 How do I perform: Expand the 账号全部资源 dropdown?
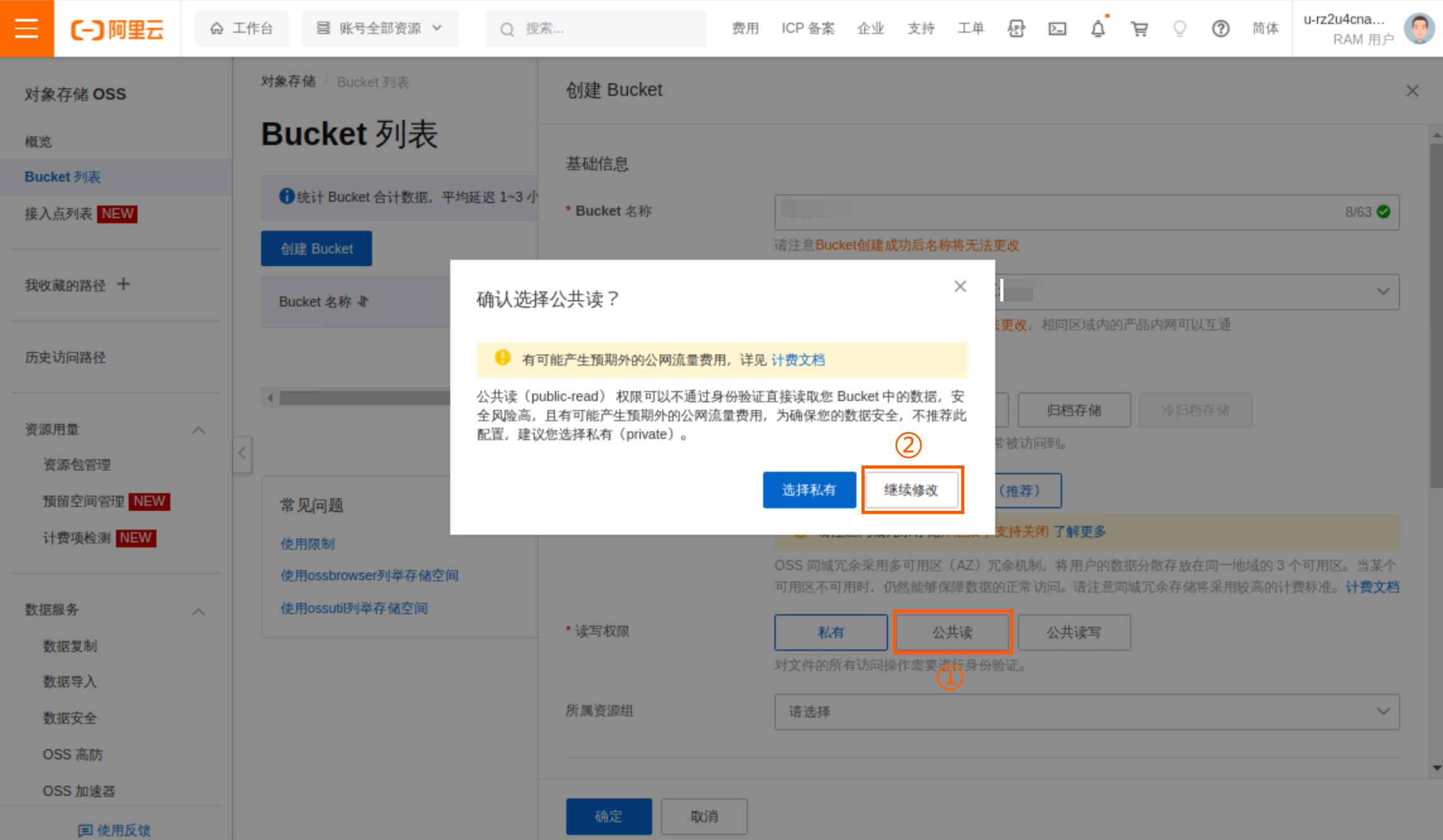point(380,28)
